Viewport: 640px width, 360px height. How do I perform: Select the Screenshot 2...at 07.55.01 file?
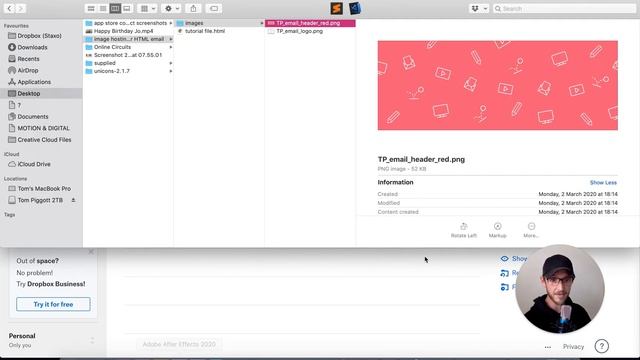coord(128,55)
